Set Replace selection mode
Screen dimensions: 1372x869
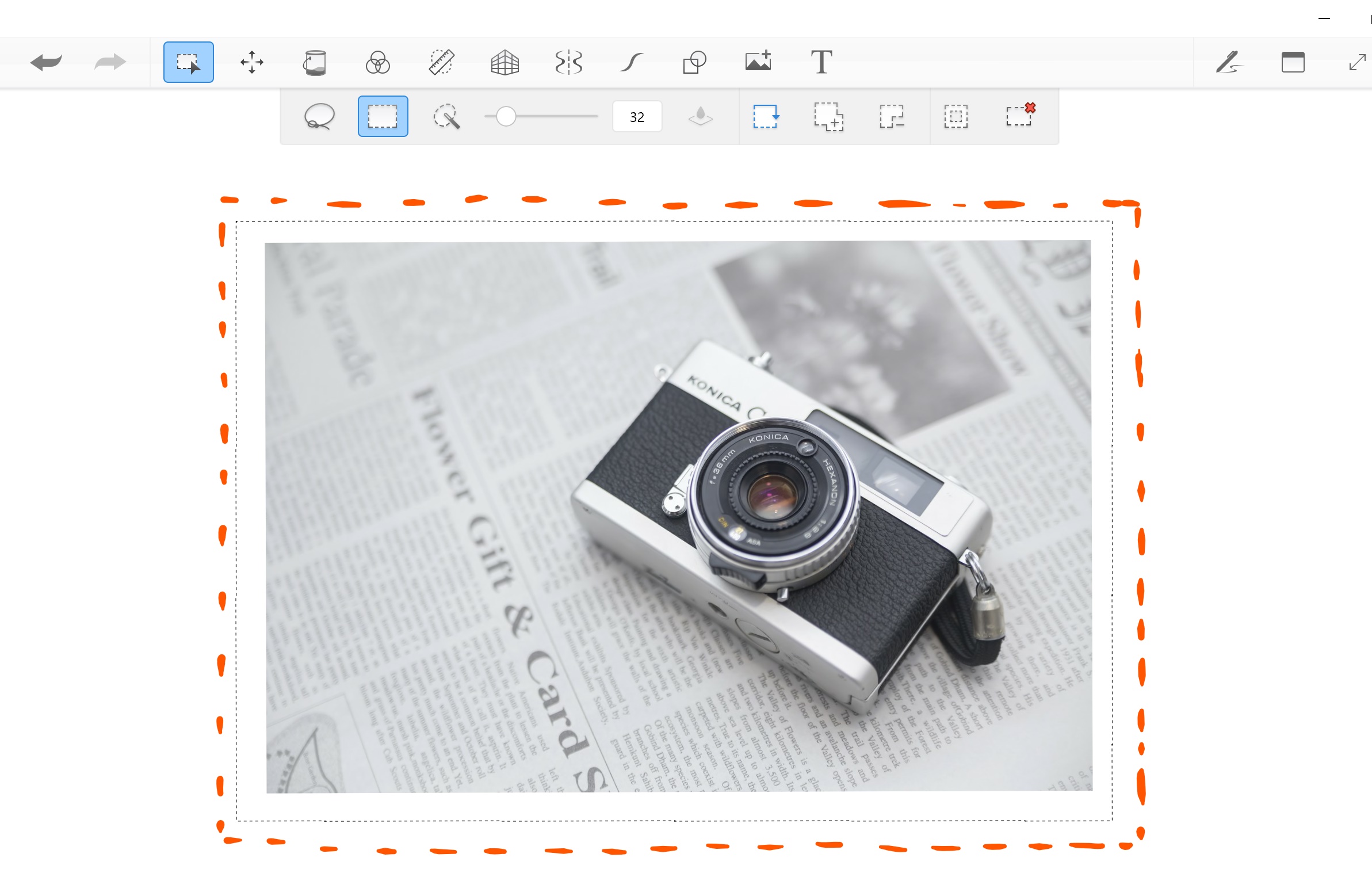[x=766, y=116]
